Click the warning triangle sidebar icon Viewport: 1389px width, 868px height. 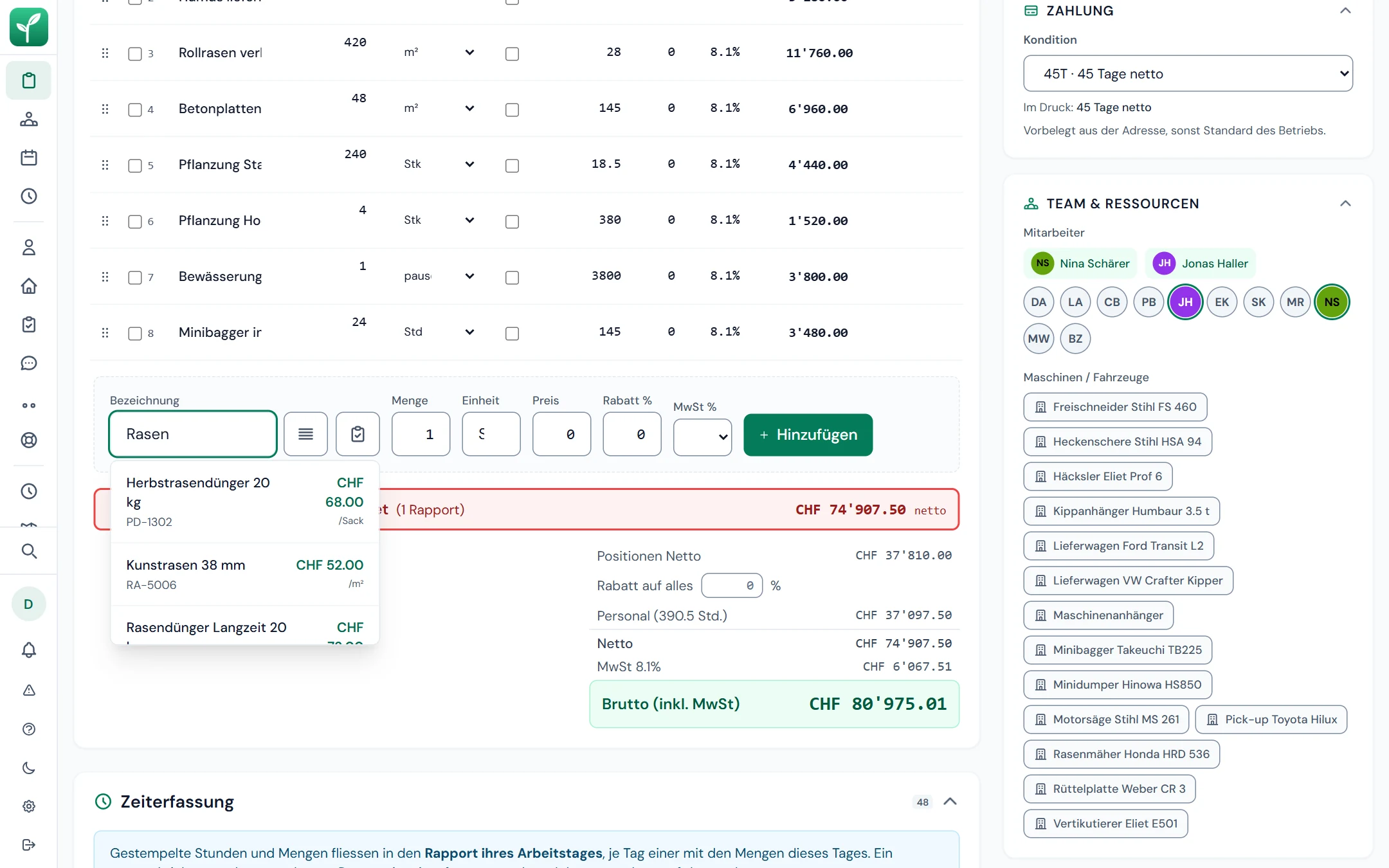click(x=29, y=690)
